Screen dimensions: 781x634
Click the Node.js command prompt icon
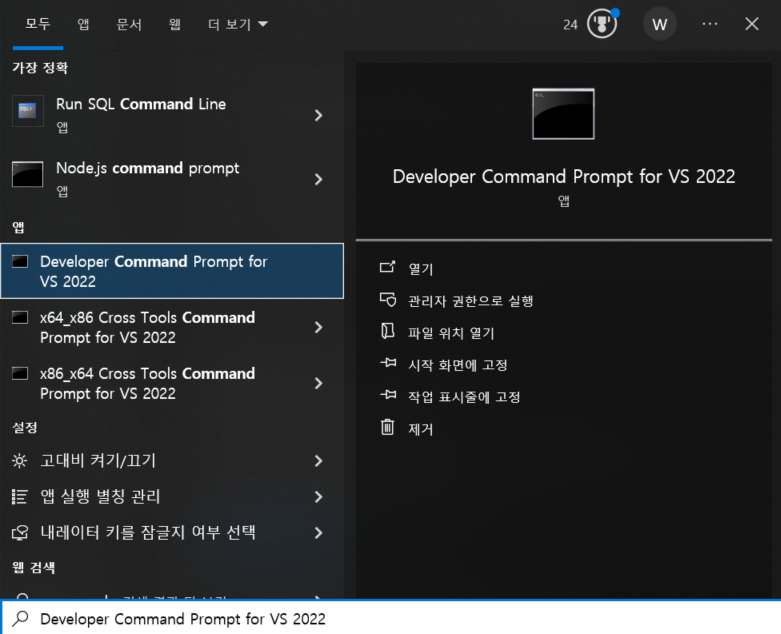click(27, 175)
